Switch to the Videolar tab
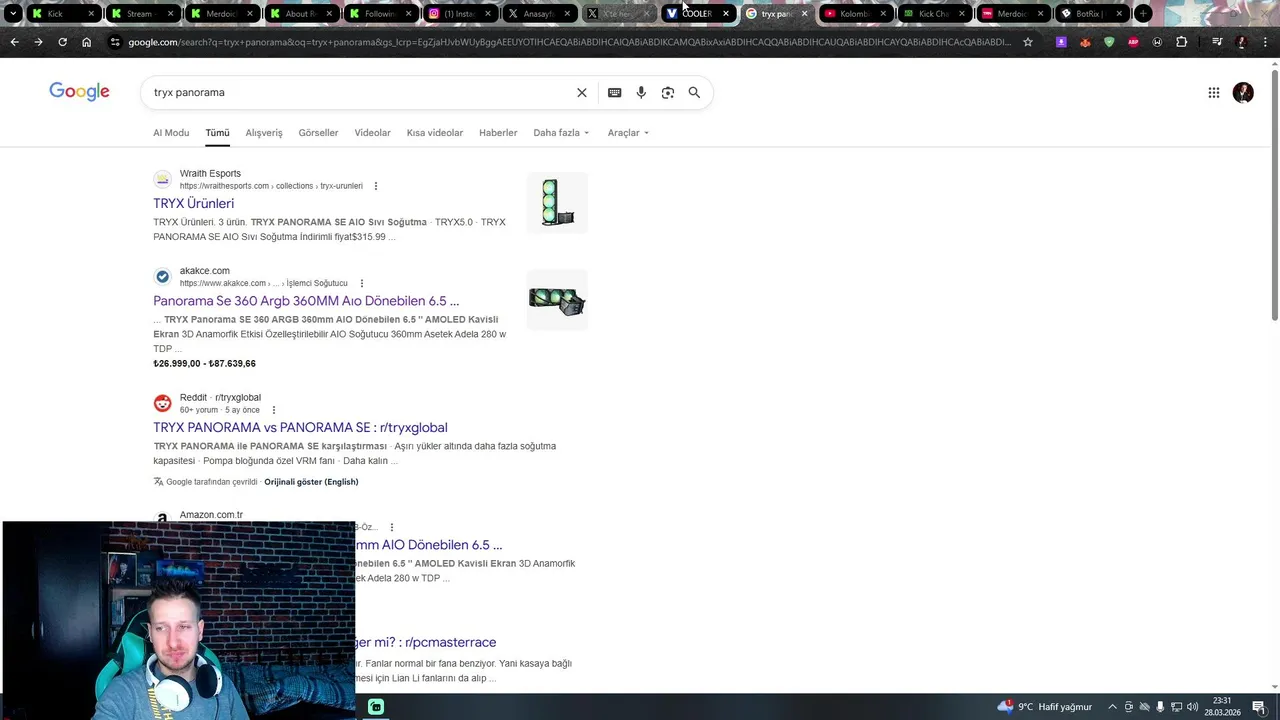The width and height of the screenshot is (1280, 720). point(372,132)
